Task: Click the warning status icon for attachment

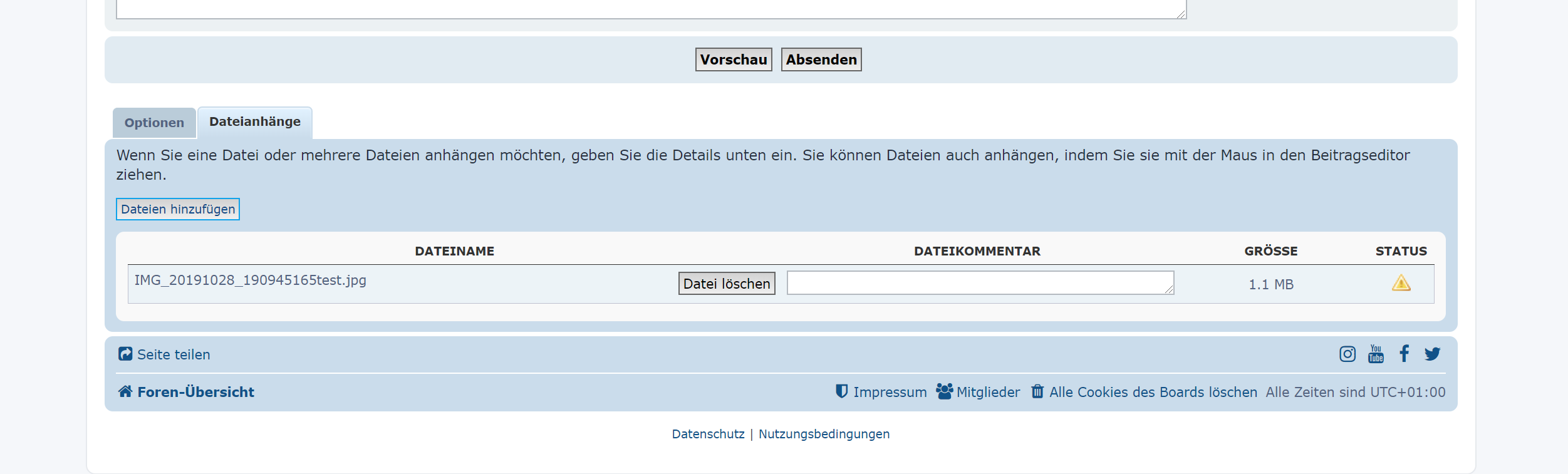Action: tap(1401, 284)
